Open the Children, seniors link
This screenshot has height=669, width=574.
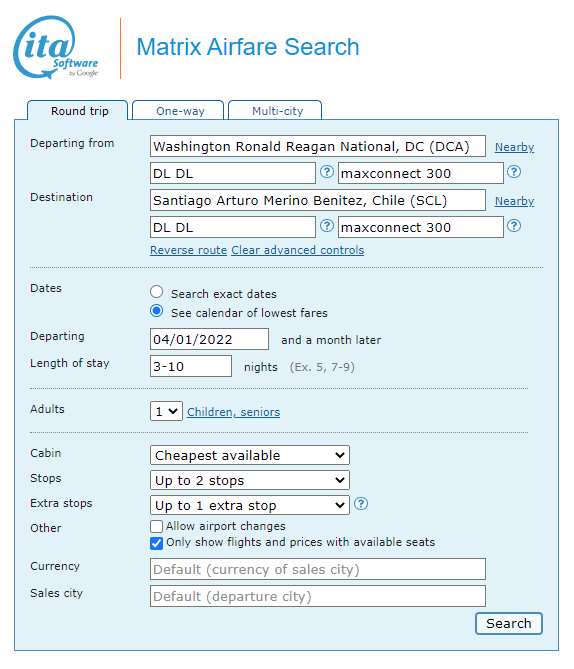[233, 412]
